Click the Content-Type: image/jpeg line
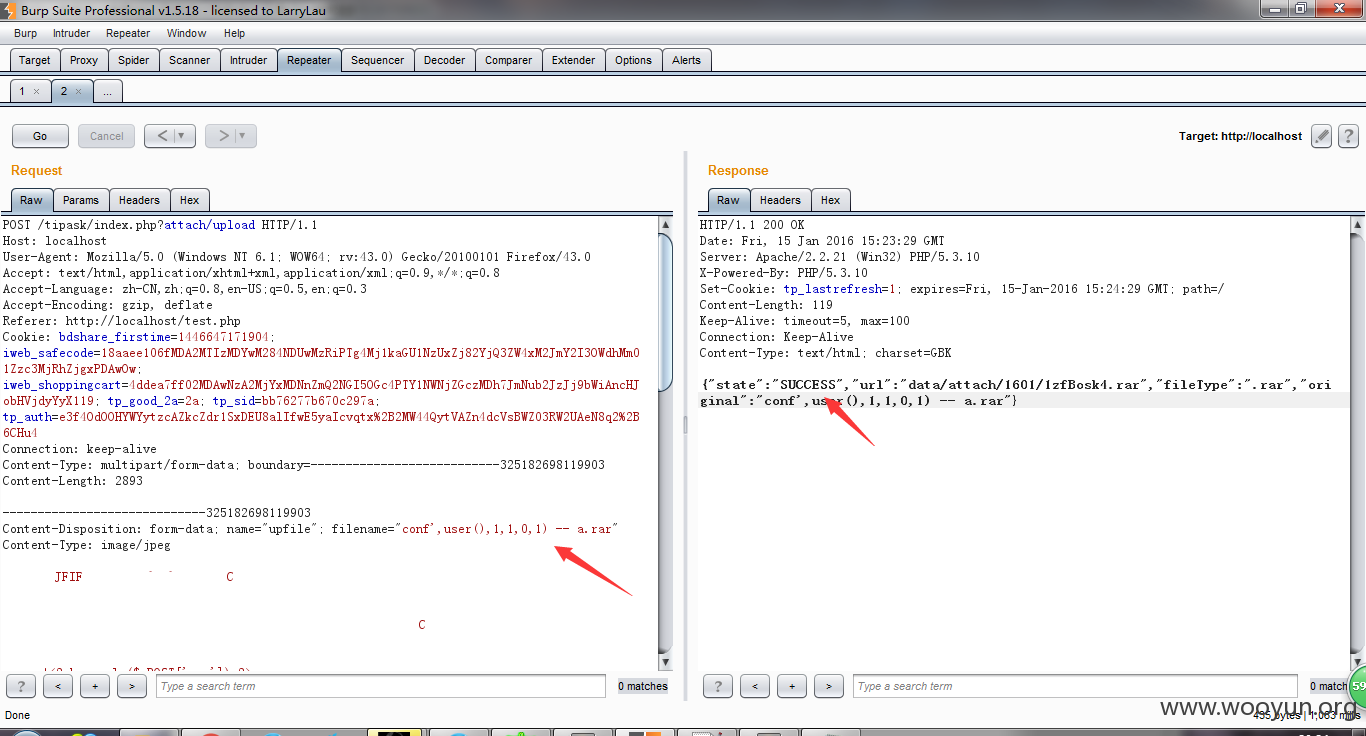The width and height of the screenshot is (1366, 736). [x=86, y=545]
